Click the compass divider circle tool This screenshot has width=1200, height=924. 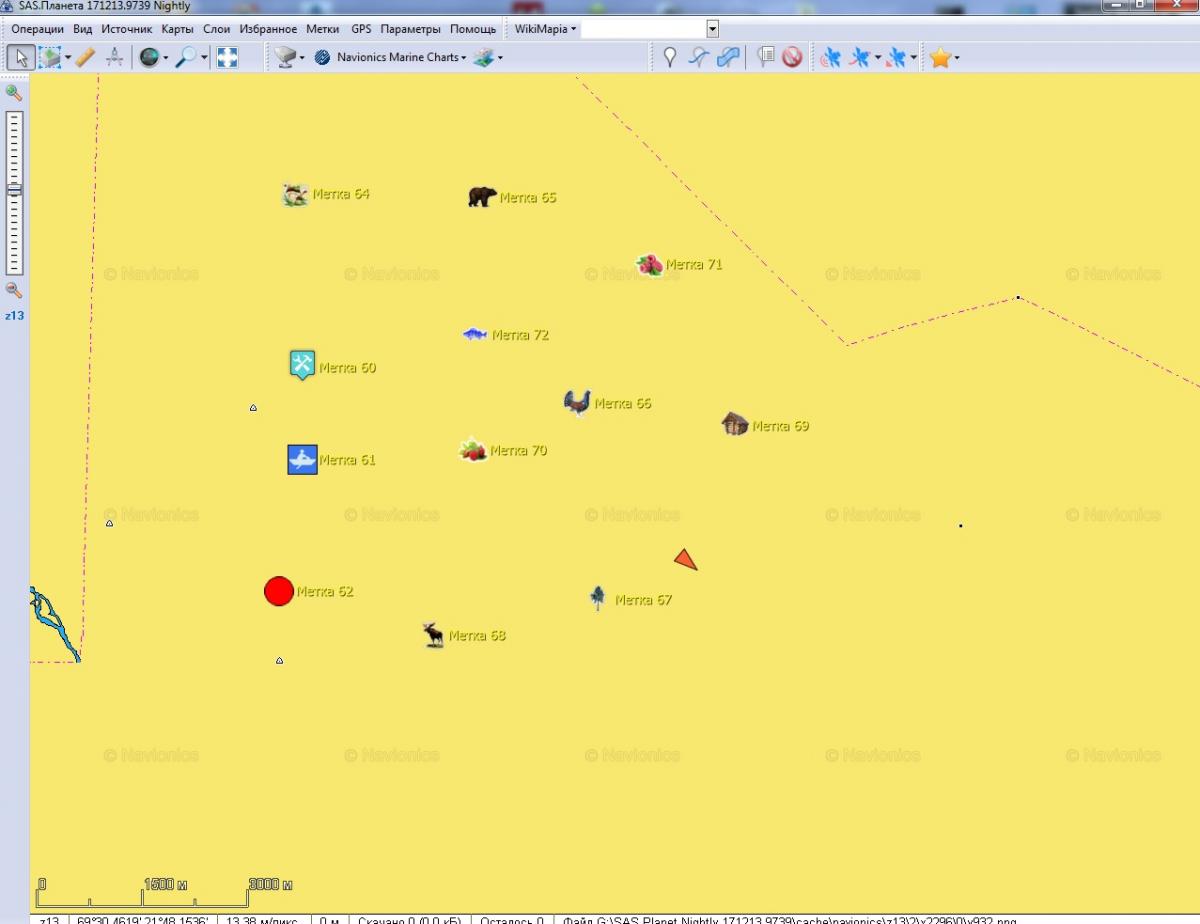(x=115, y=58)
